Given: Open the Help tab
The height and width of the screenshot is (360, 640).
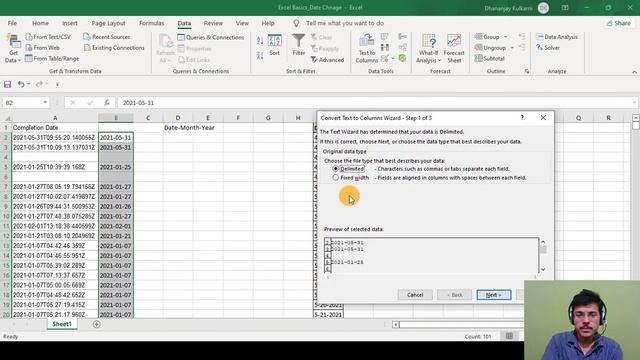Looking at the screenshot, I should point(268,23).
